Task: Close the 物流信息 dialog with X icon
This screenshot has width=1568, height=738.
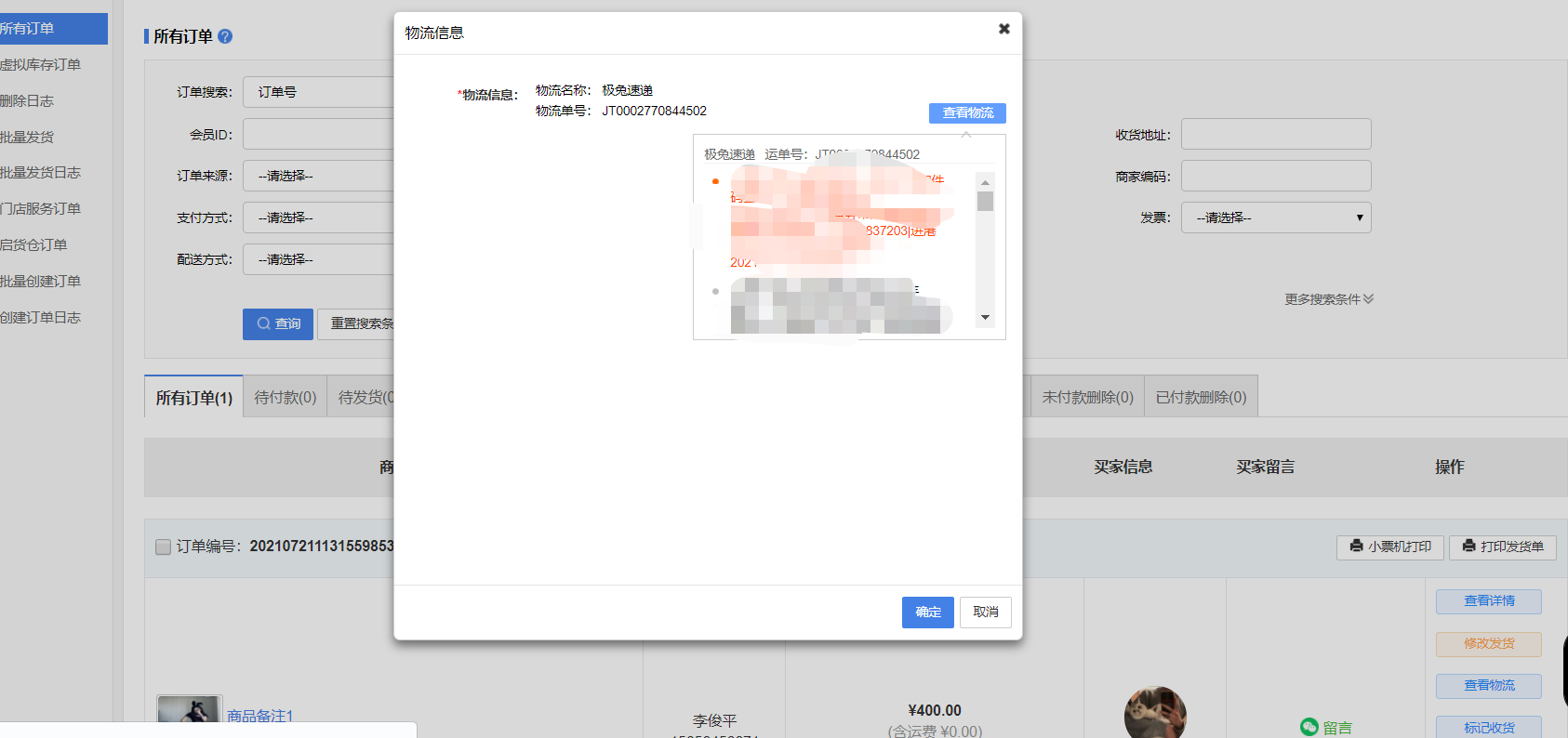Action: (x=1003, y=29)
